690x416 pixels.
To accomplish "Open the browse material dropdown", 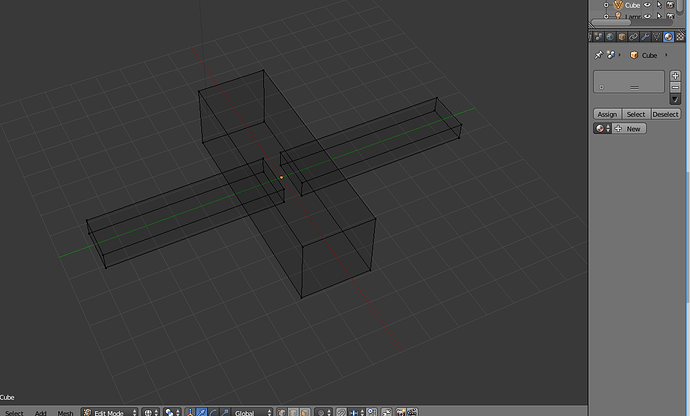I will [602, 129].
